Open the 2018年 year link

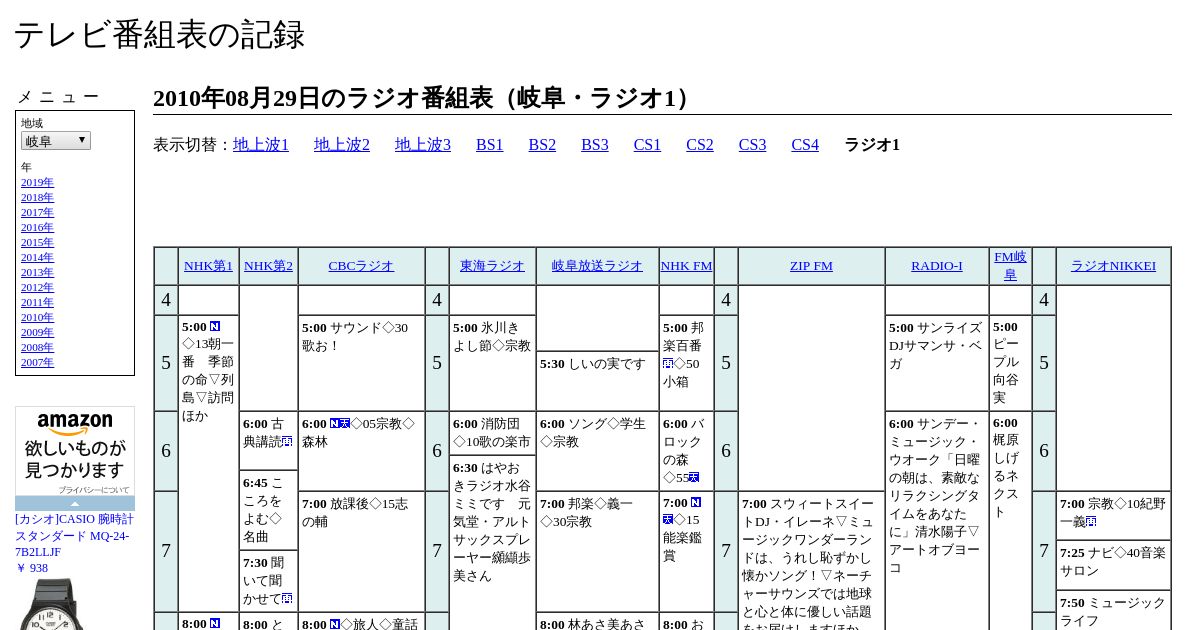pyautogui.click(x=37, y=197)
